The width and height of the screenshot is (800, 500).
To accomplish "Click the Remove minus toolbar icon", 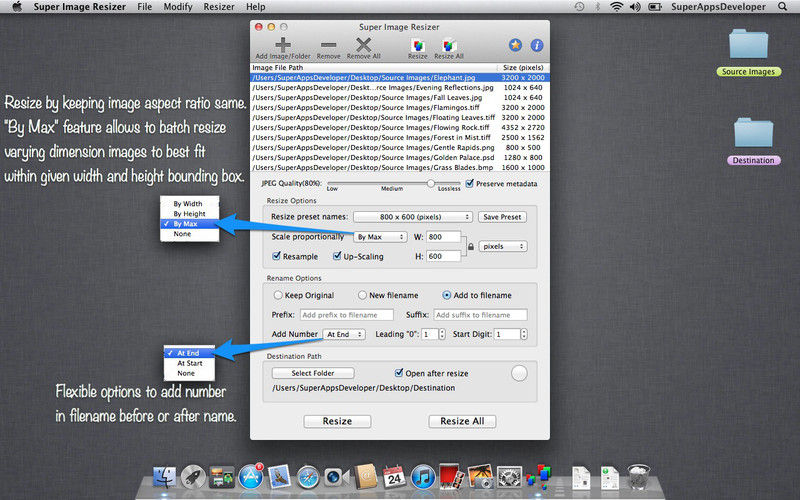I will click(329, 45).
